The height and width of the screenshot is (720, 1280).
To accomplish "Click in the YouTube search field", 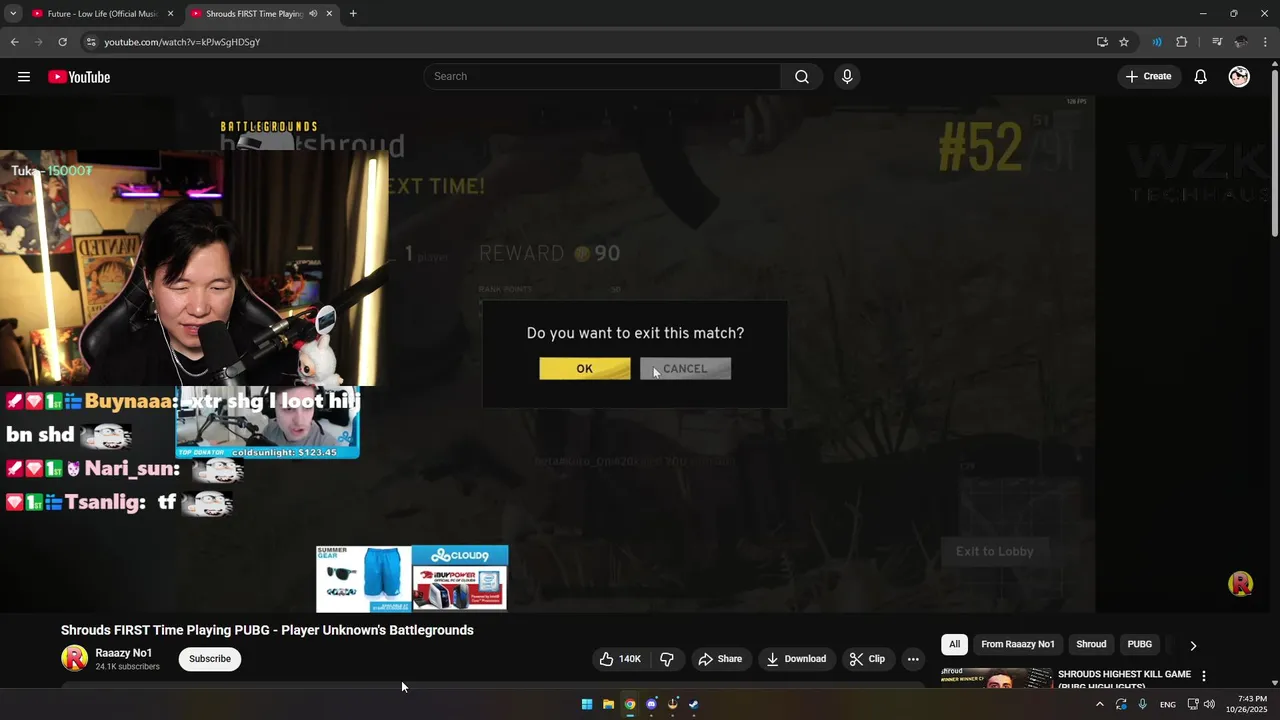I will 603,77.
